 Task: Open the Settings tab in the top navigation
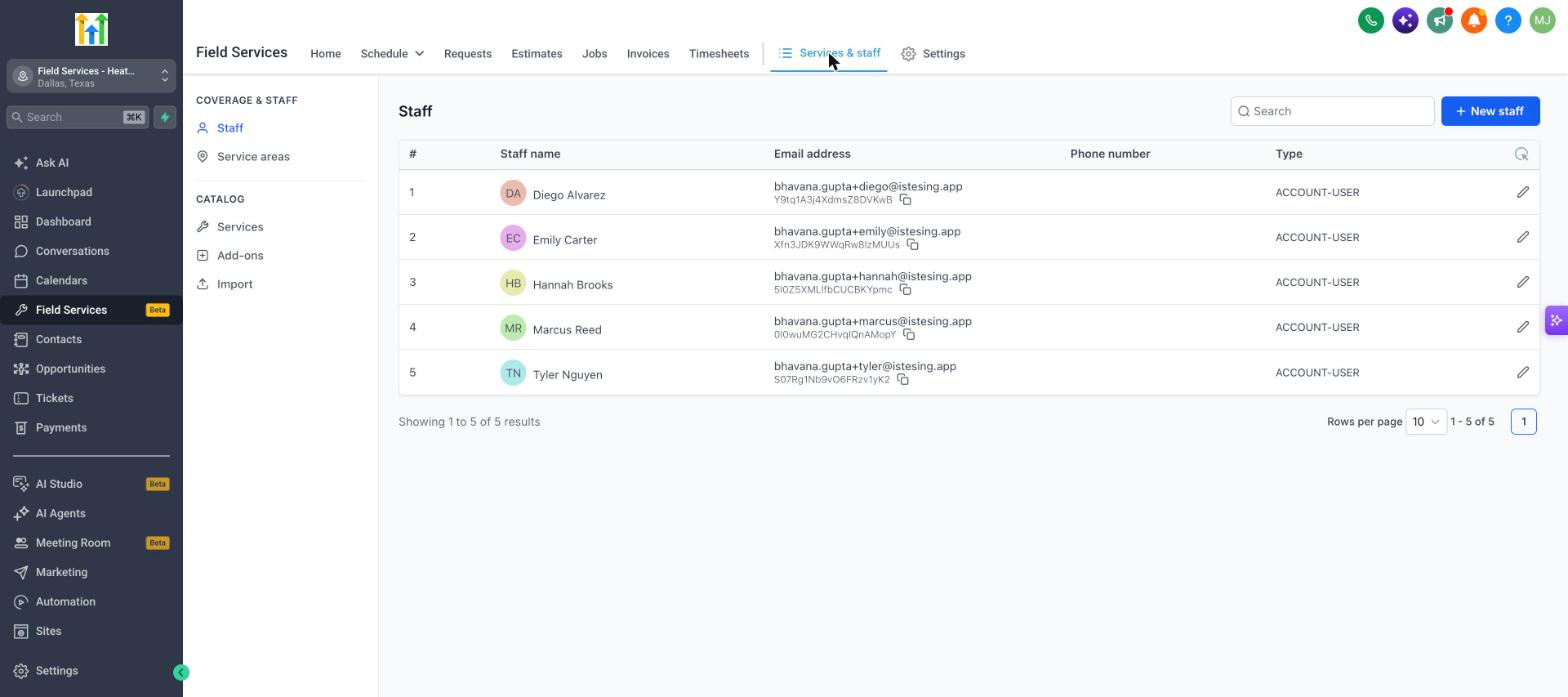(x=933, y=54)
